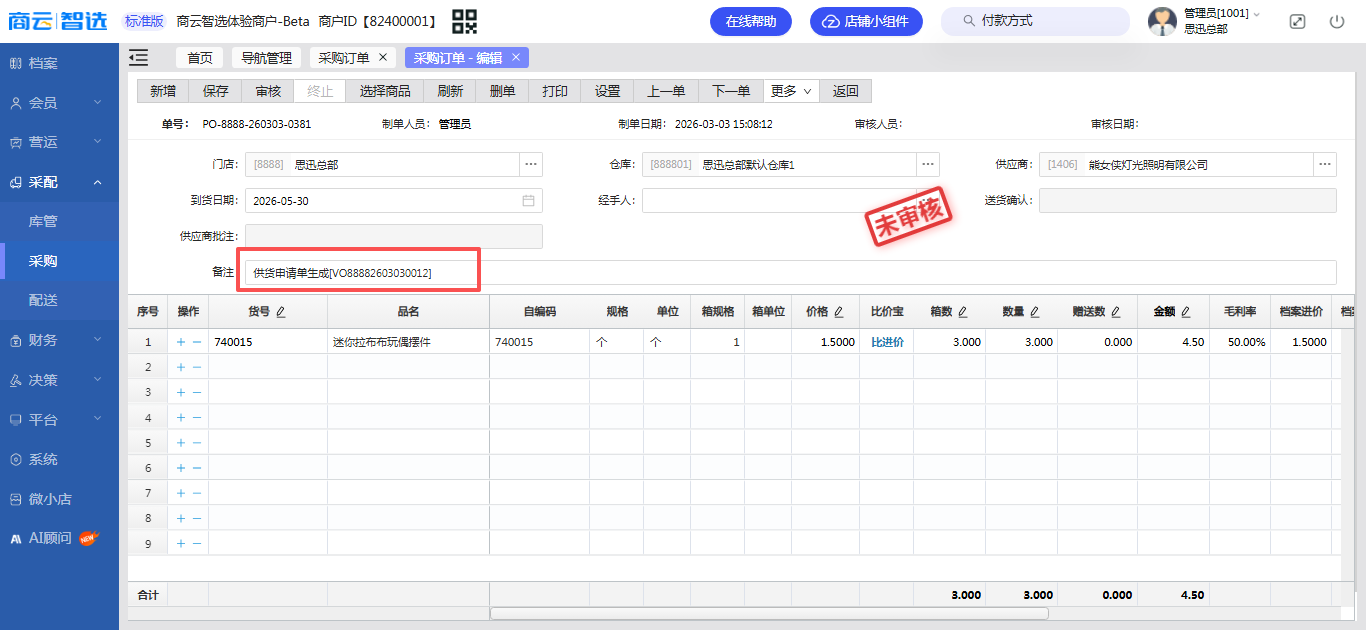Click the power logout icon

coord(1337,21)
